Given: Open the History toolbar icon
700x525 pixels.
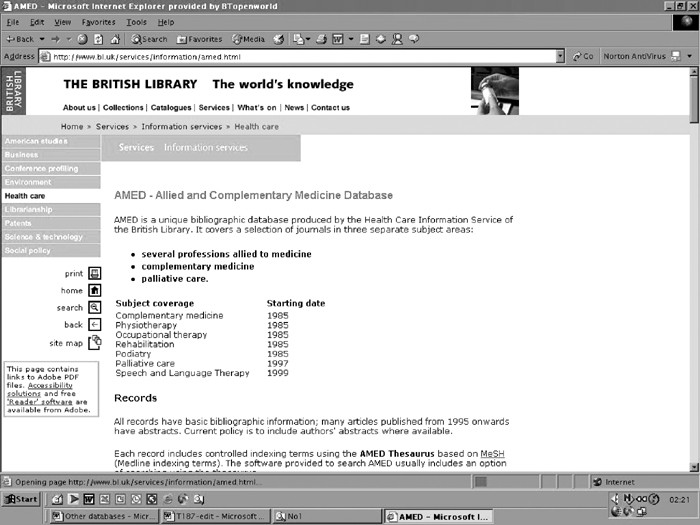Looking at the screenshot, I should (279, 39).
